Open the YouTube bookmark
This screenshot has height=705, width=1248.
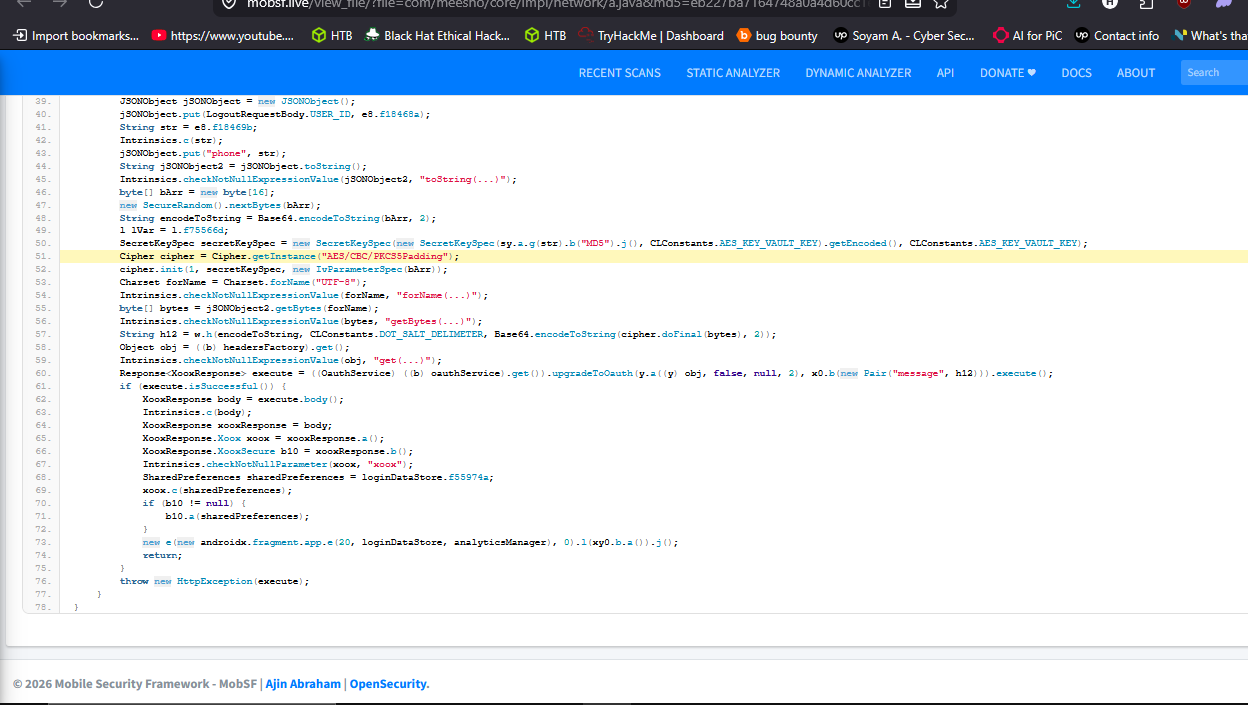[x=223, y=36]
